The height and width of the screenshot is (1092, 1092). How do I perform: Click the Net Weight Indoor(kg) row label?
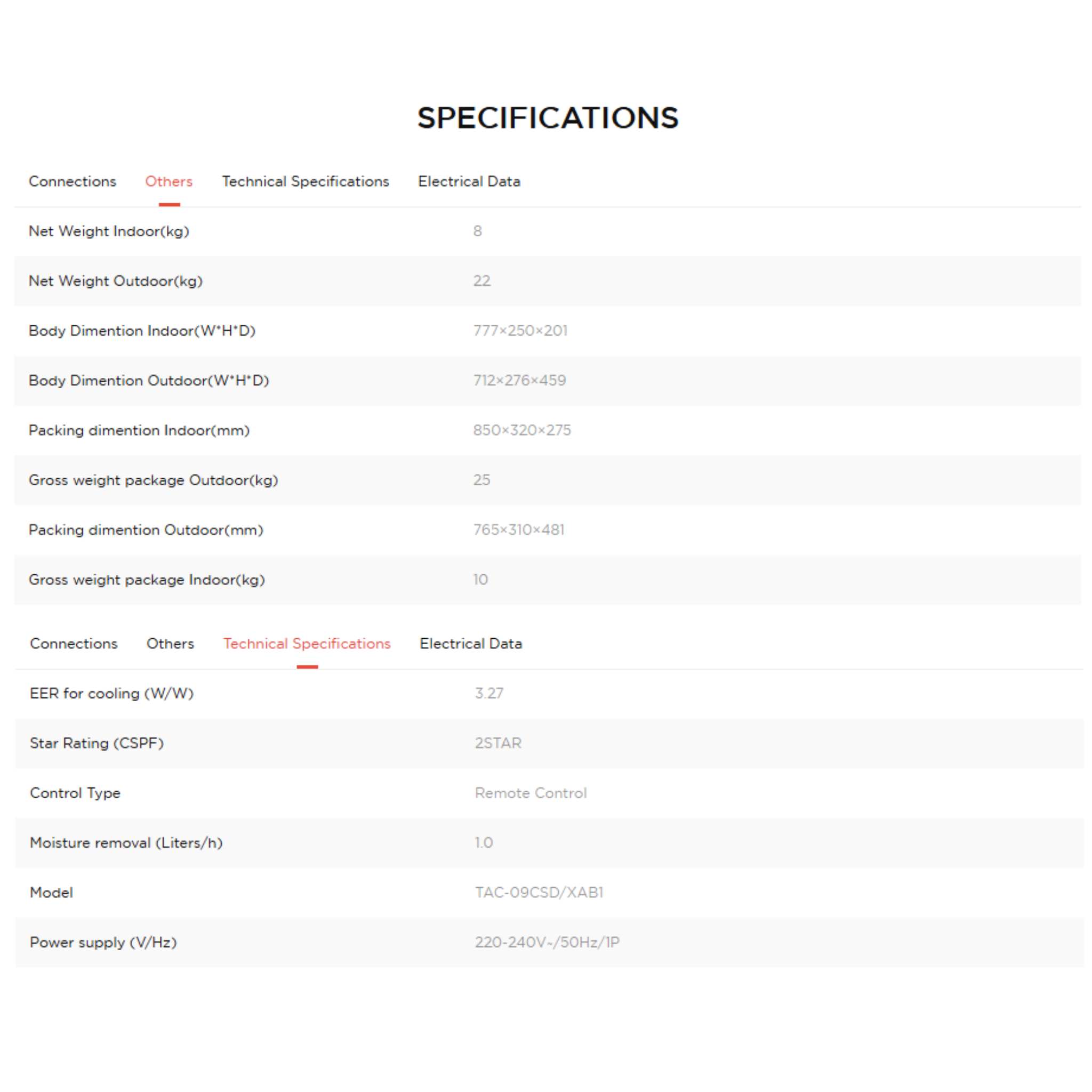109,231
